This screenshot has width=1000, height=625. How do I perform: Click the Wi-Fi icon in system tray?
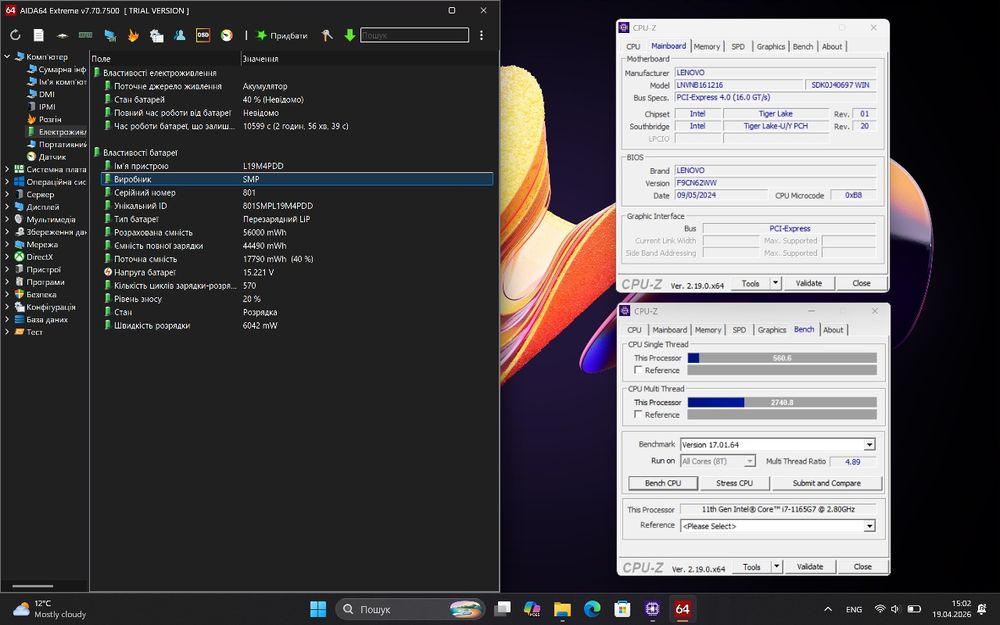pyautogui.click(x=880, y=609)
